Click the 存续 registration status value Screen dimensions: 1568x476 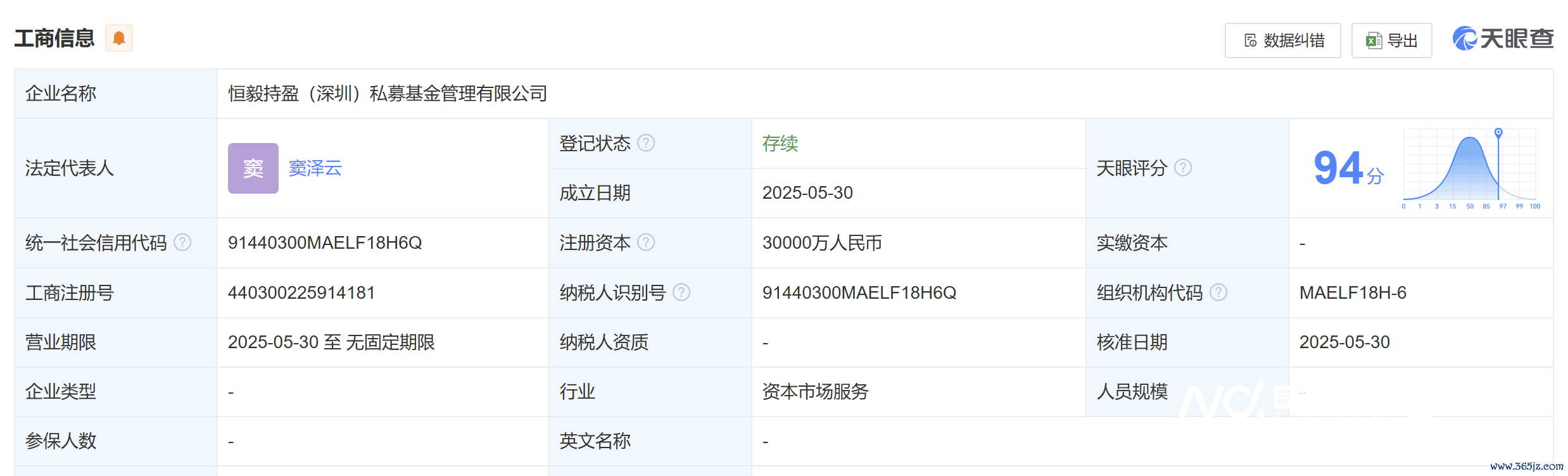(x=780, y=144)
